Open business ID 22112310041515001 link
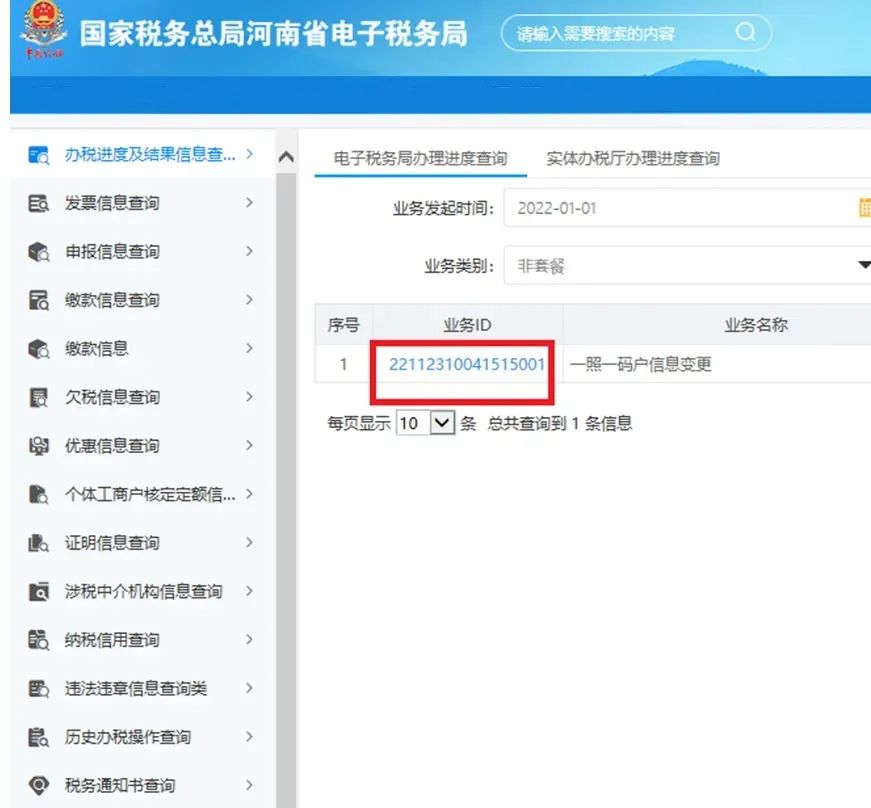Image resolution: width=871 pixels, height=808 pixels. [x=467, y=364]
